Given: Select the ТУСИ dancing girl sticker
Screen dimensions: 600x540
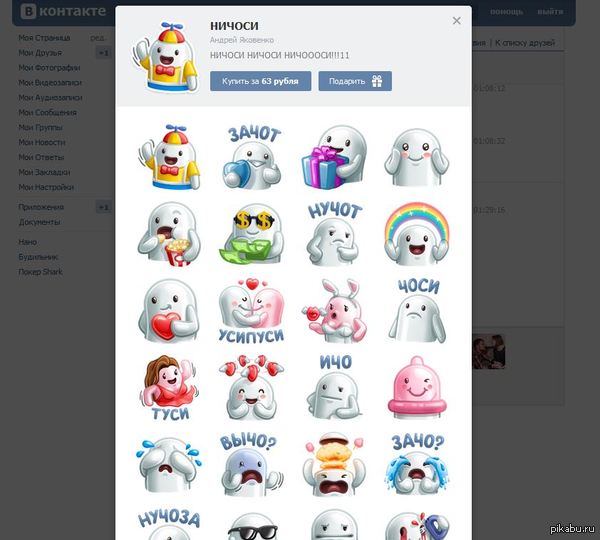Looking at the screenshot, I should [169, 388].
